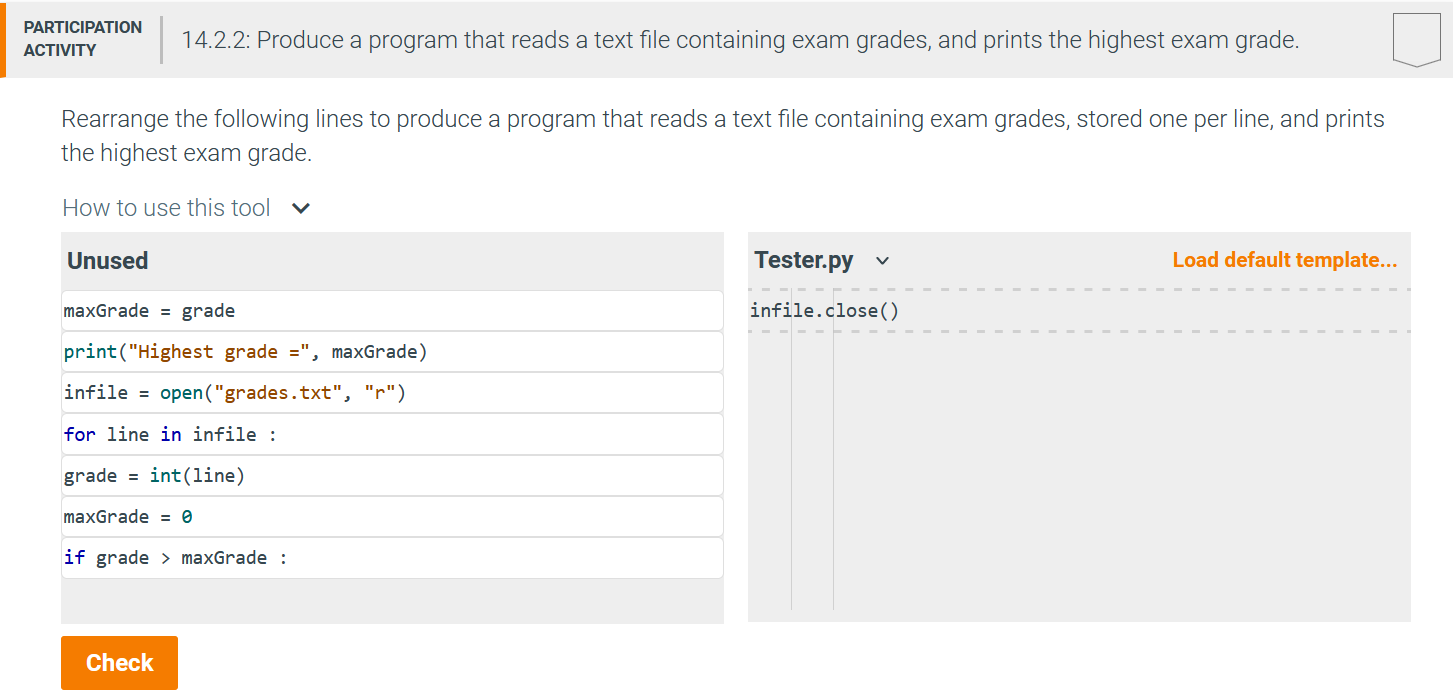Select the print Highest grade line
The image size is (1453, 700).
point(392,351)
